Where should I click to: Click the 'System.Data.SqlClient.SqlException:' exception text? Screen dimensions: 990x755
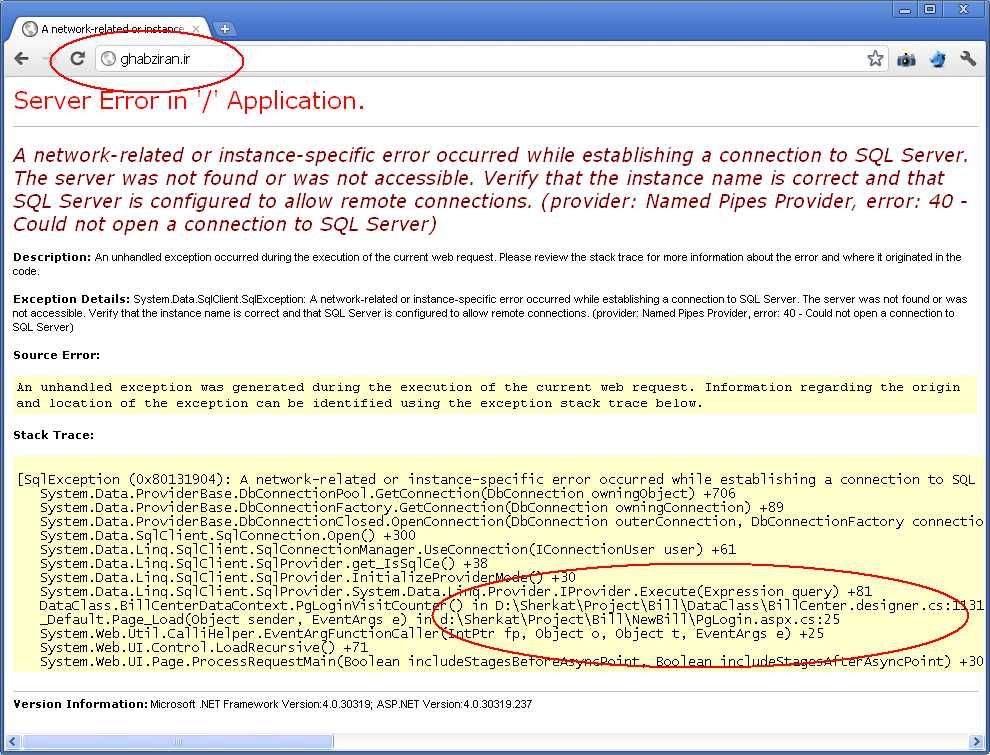220,299
